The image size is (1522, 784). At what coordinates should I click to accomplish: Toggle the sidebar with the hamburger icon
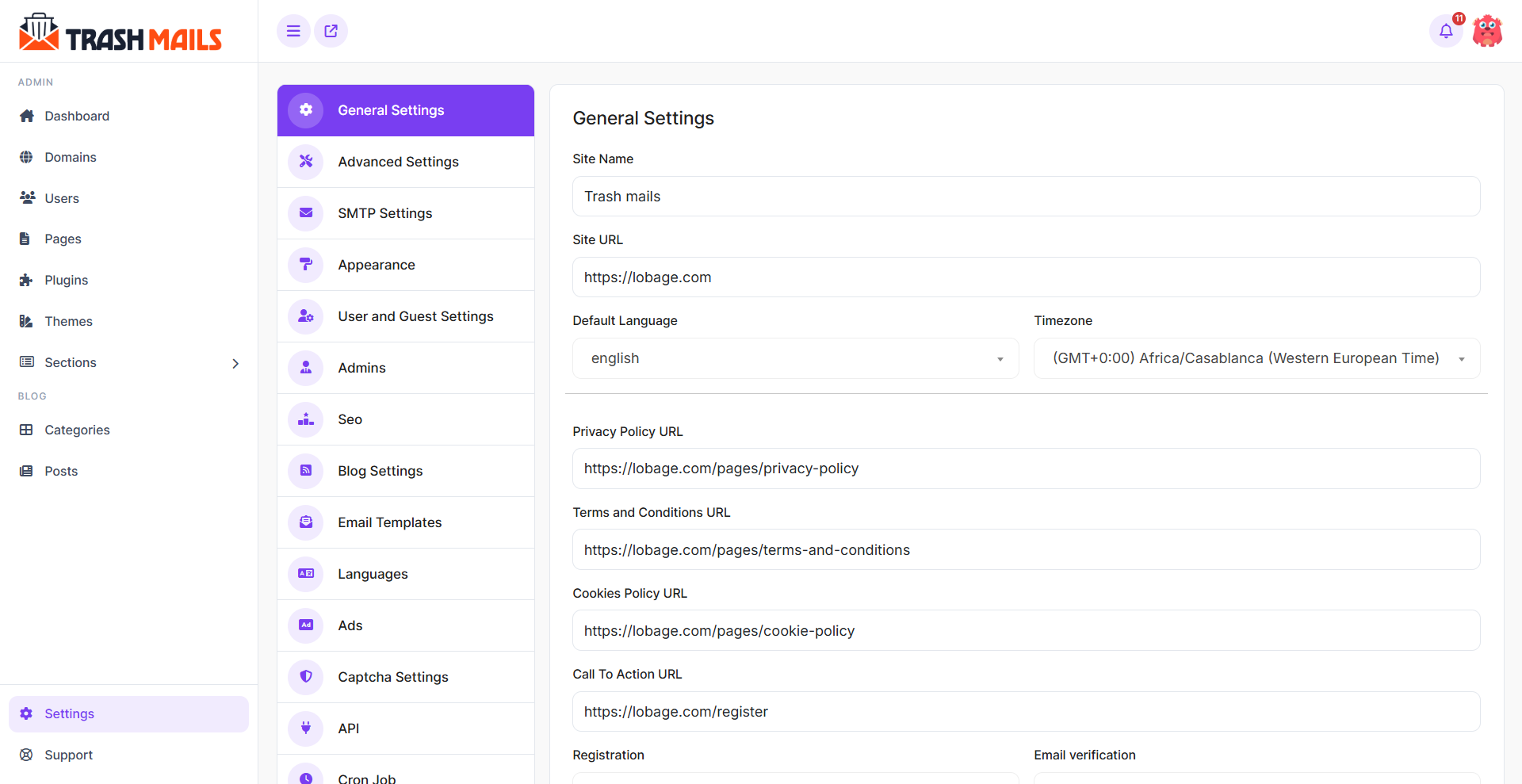[x=293, y=31]
